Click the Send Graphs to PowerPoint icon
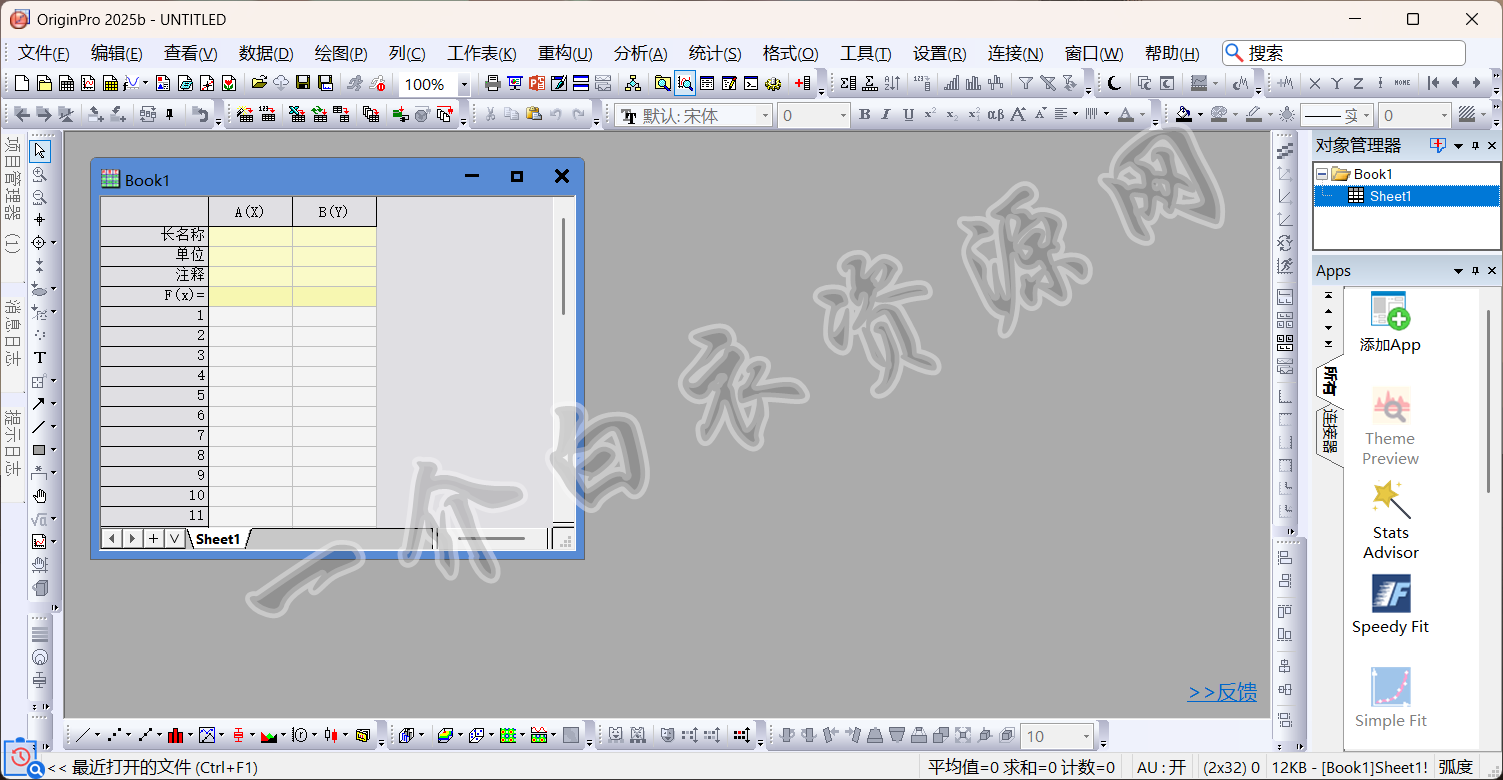Viewport: 1503px width, 780px height. (x=537, y=83)
